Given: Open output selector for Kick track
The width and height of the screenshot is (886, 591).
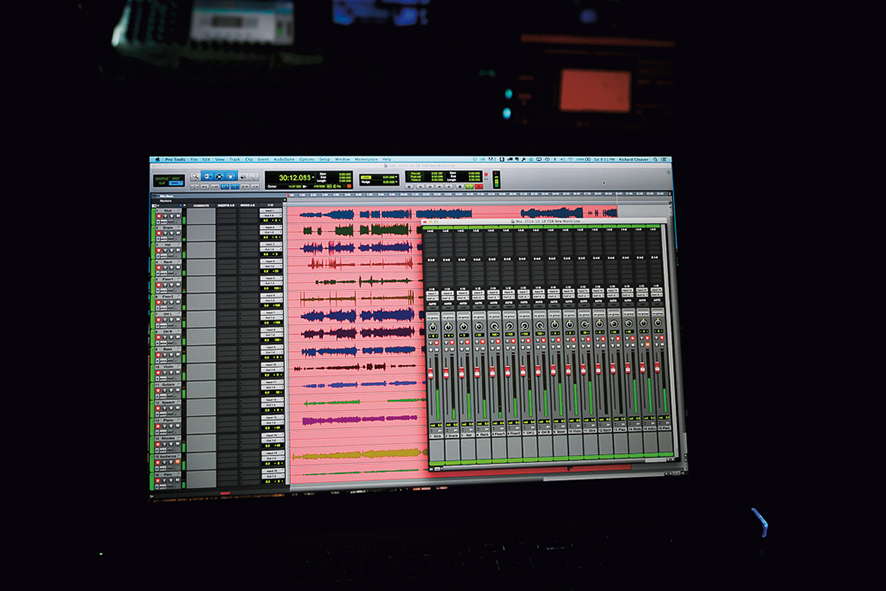Looking at the screenshot, I should 271,215.
